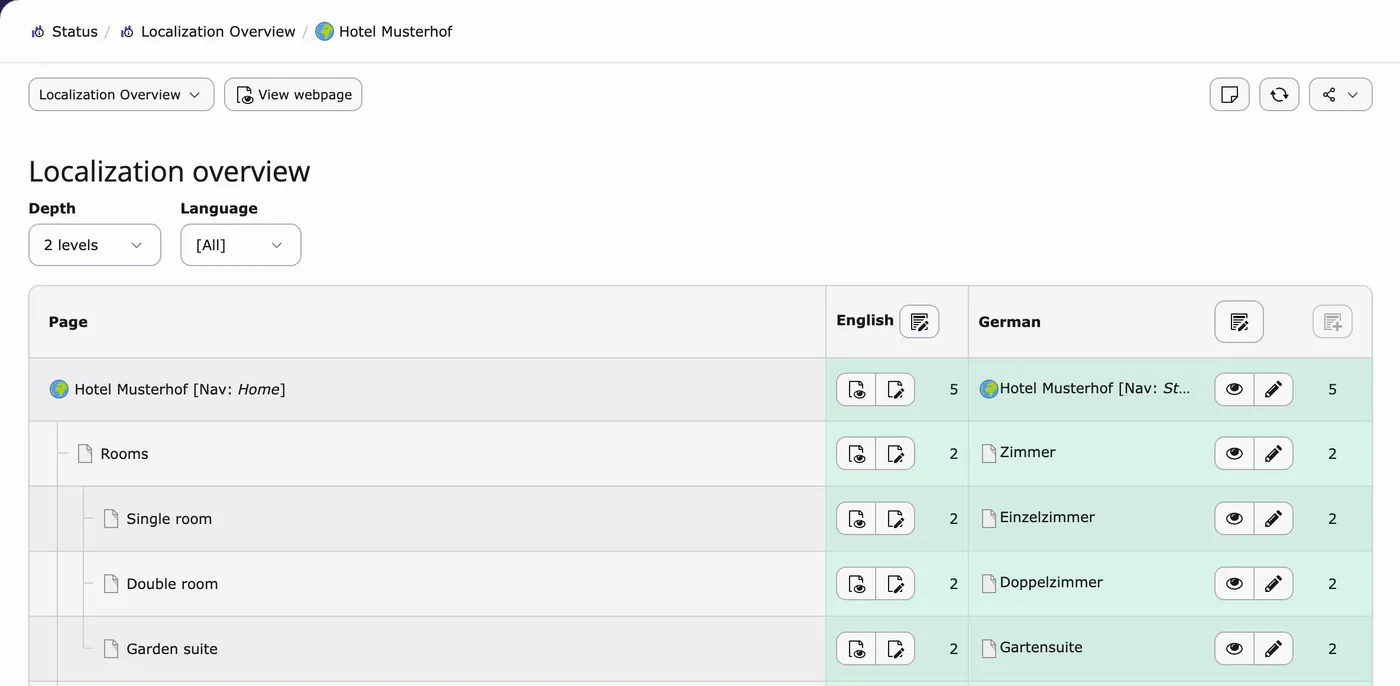
Task: Toggle visibility of Zimmer translation
Action: (1234, 454)
